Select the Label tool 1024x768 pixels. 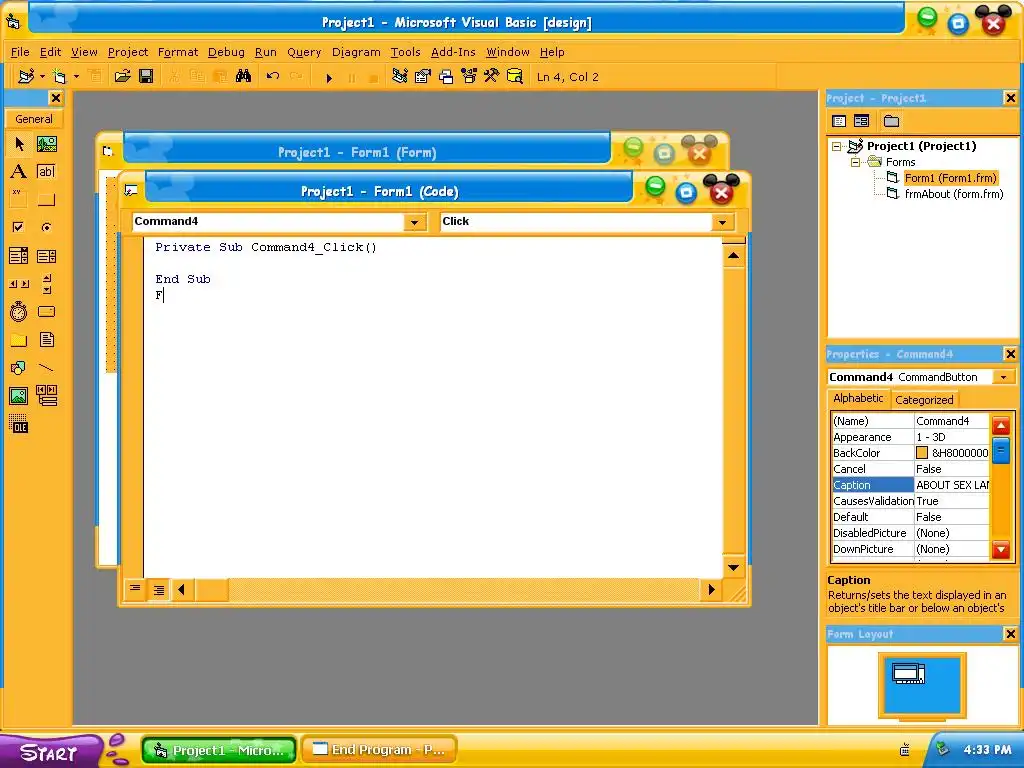[19, 172]
